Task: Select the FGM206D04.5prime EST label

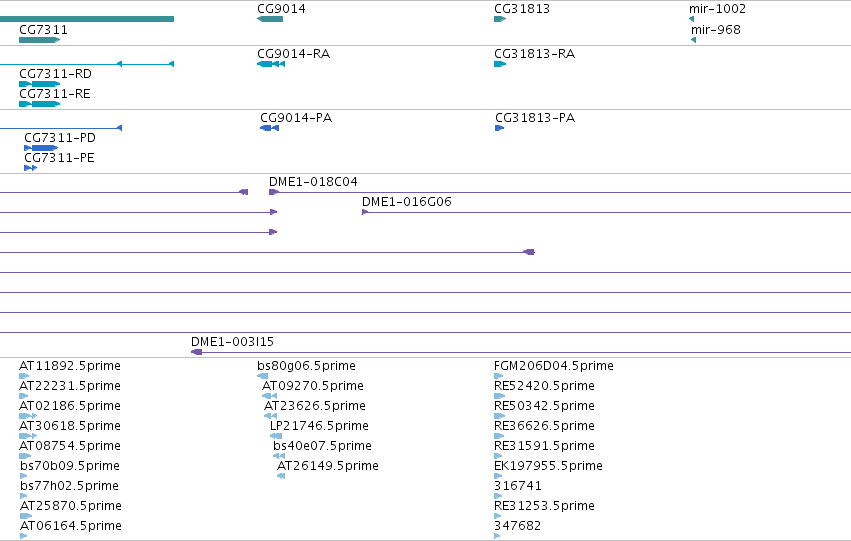Action: [x=554, y=366]
